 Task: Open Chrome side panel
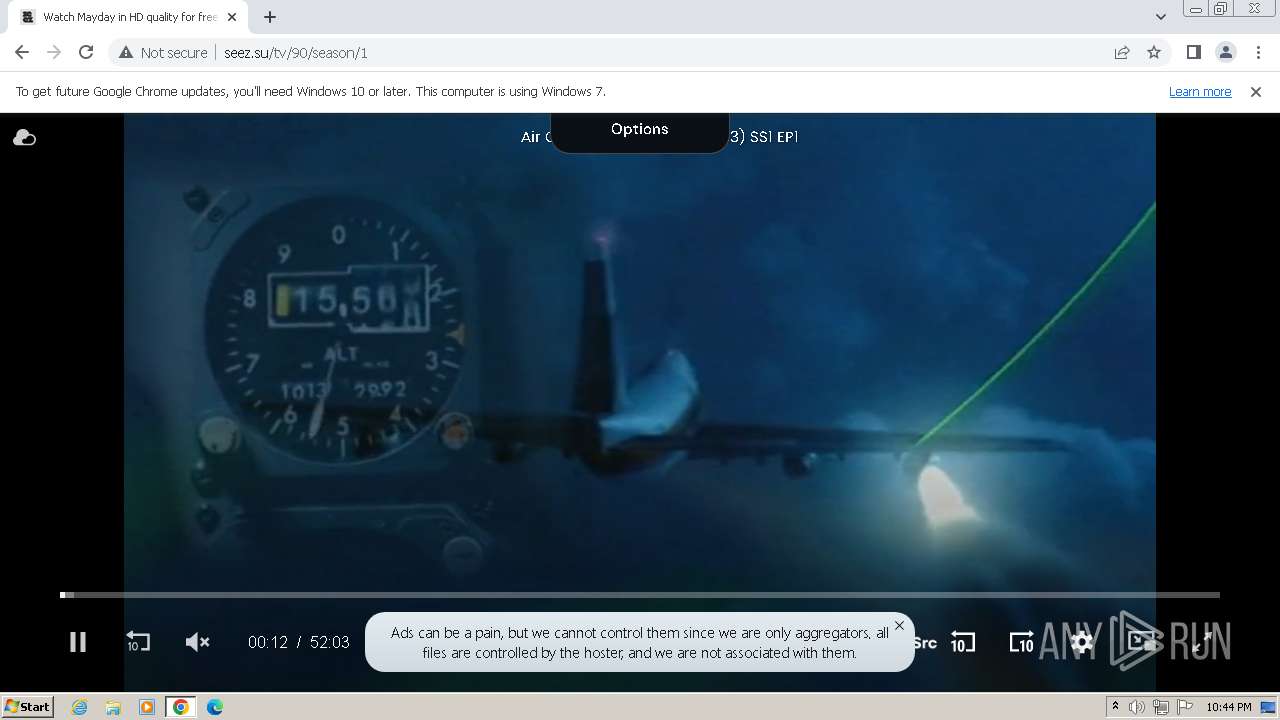click(1194, 52)
